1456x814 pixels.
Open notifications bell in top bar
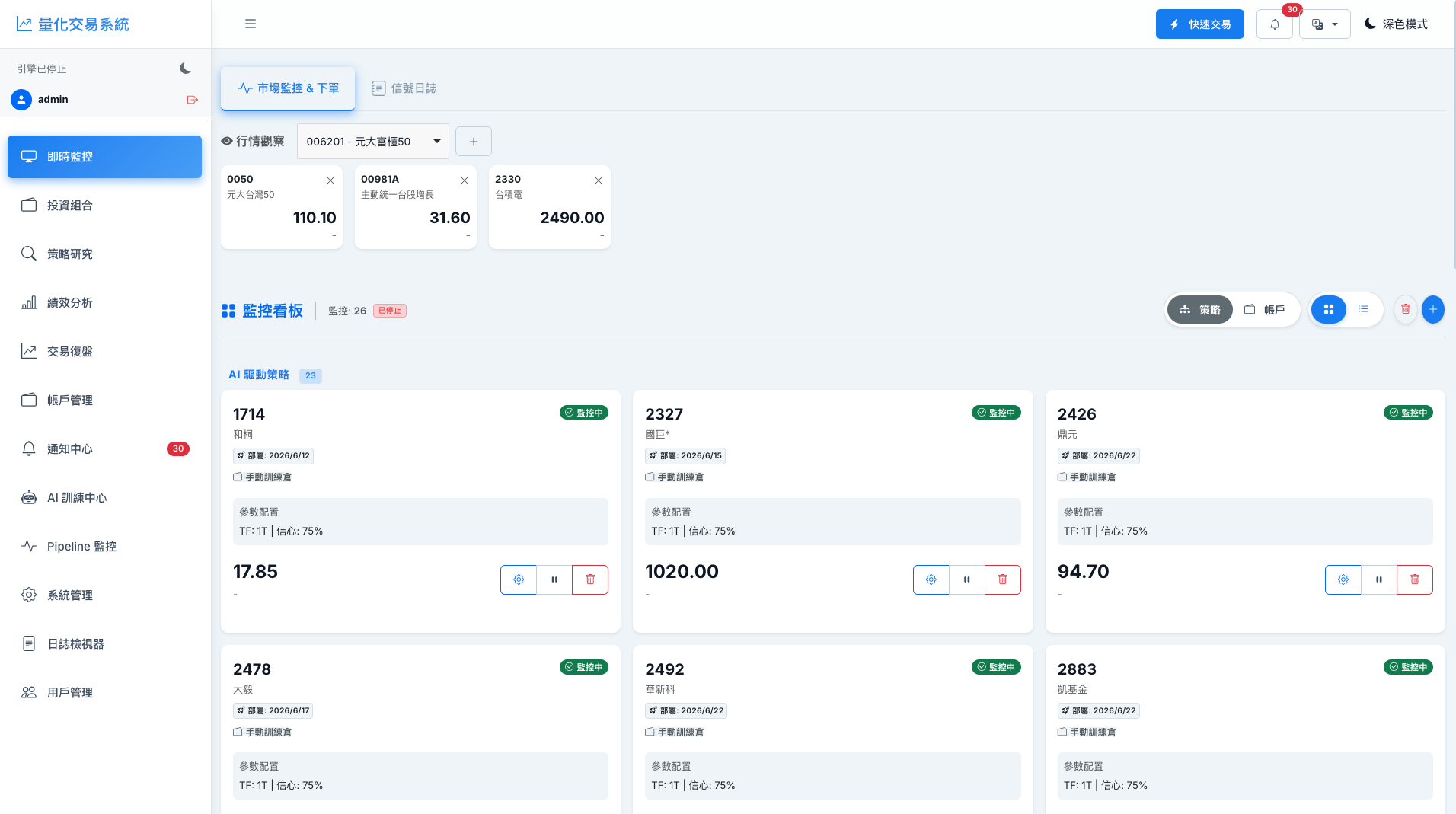1274,24
